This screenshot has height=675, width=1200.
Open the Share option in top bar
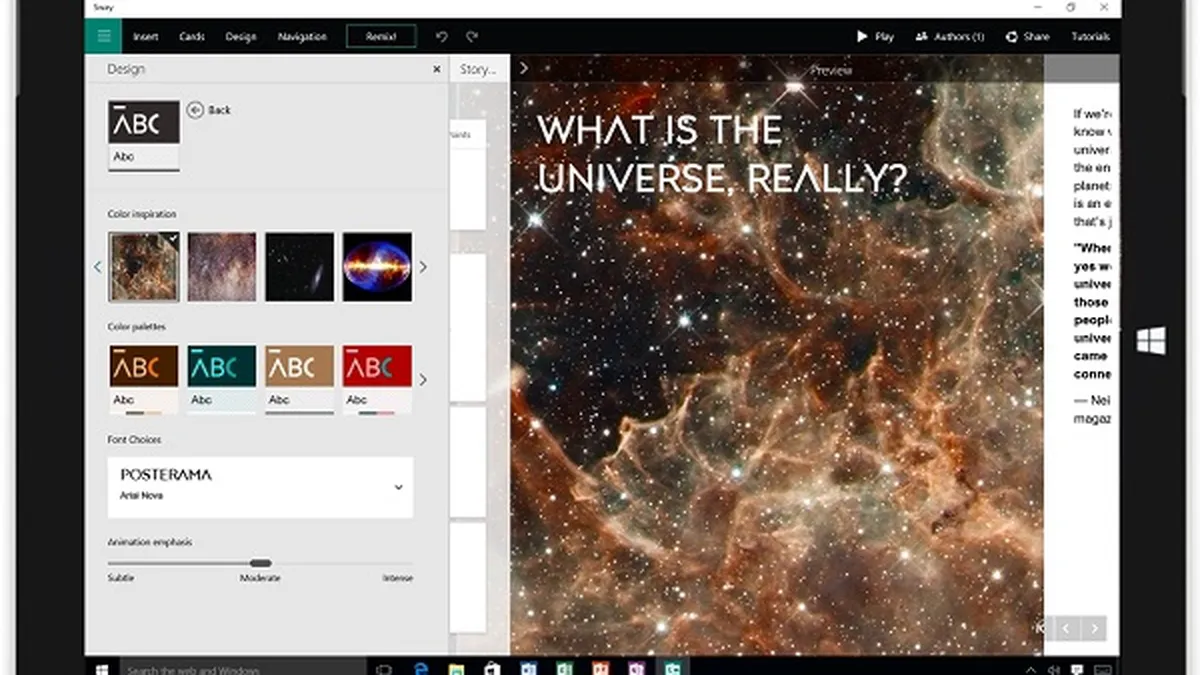coord(1027,37)
